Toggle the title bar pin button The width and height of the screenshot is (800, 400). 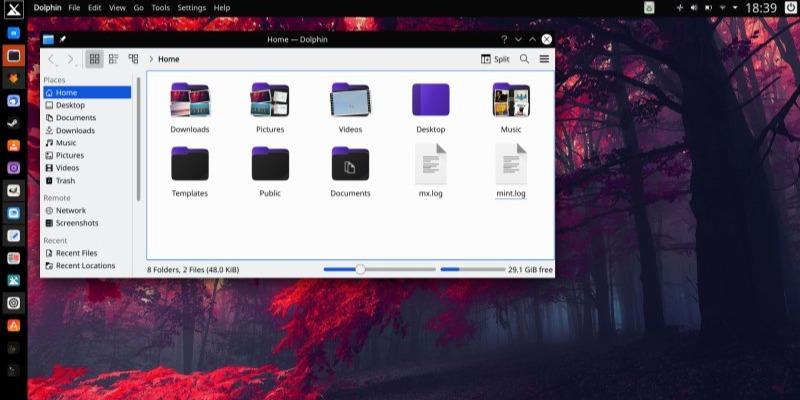pos(63,39)
